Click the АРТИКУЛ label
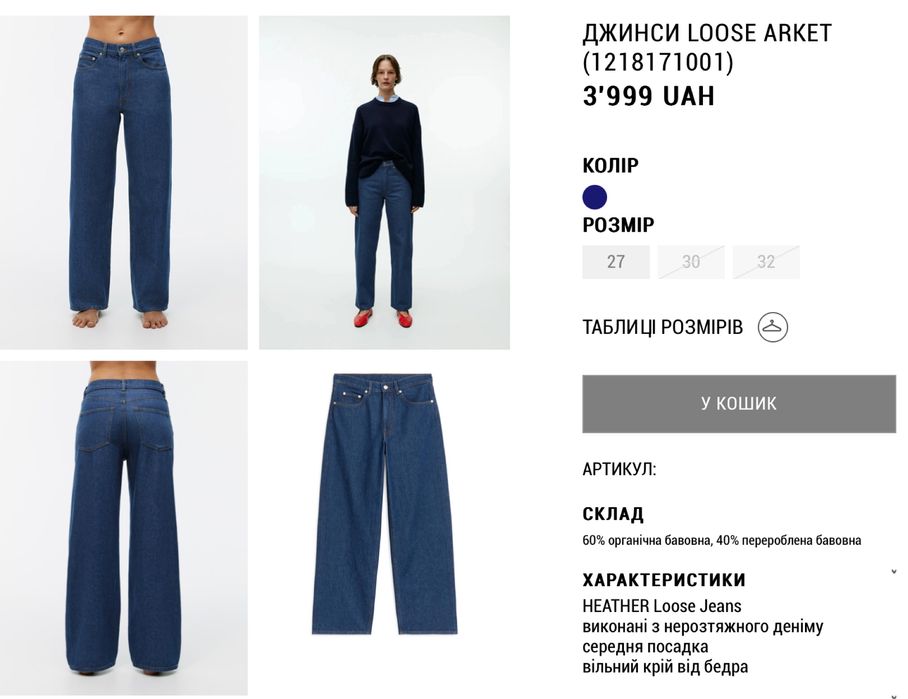 (619, 469)
